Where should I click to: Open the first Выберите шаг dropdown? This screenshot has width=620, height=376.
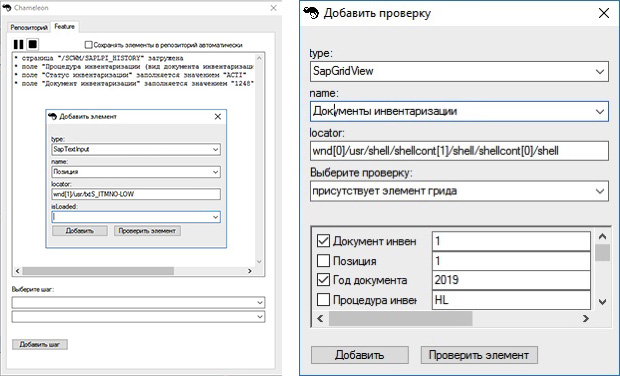(x=260, y=302)
